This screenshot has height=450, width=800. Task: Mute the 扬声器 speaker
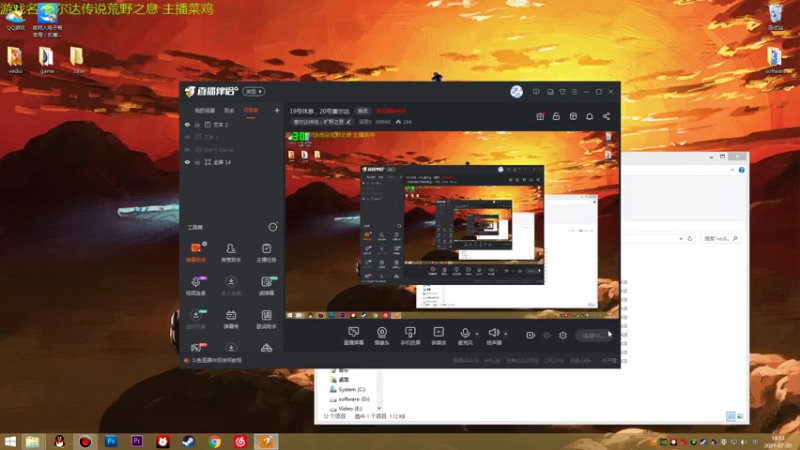coord(493,333)
